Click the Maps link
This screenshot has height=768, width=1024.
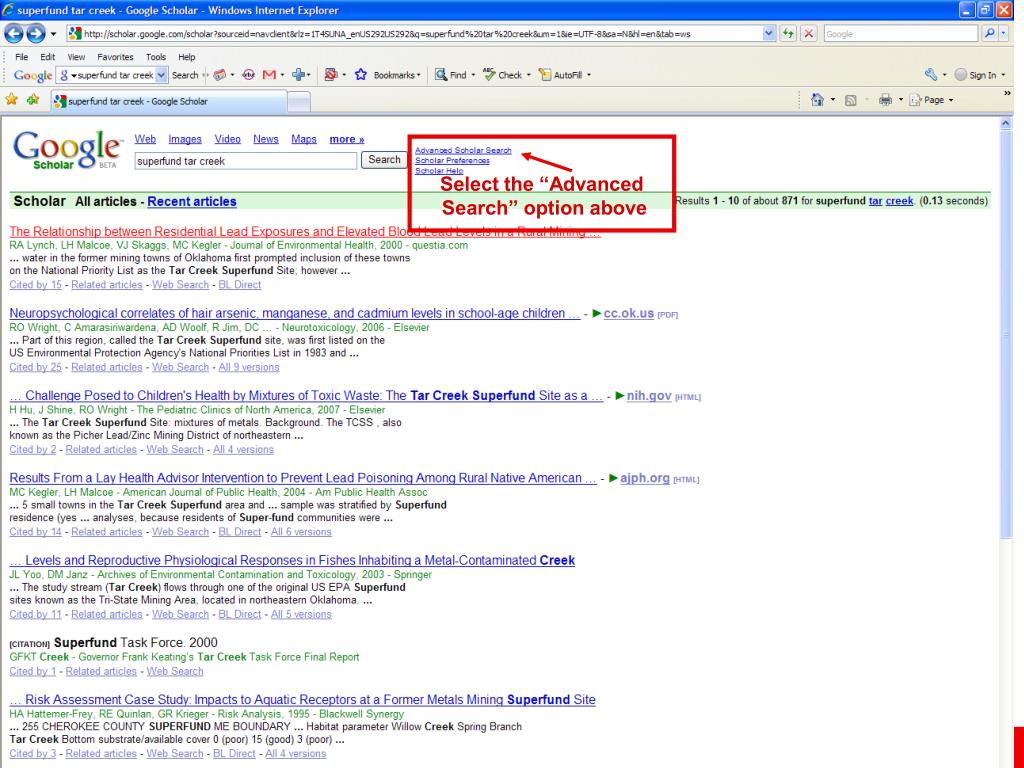pos(304,139)
